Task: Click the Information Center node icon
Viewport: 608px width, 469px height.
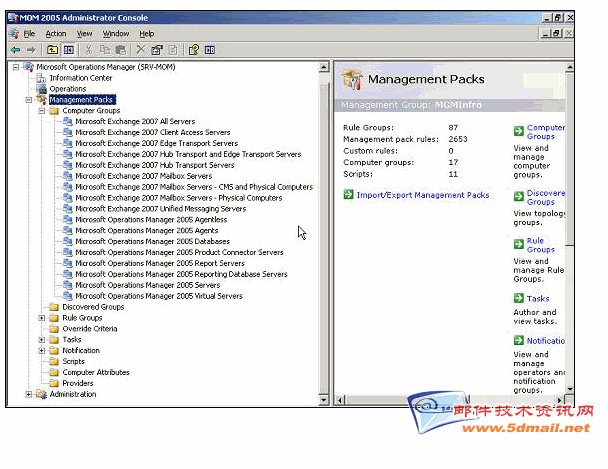Action: pos(41,78)
